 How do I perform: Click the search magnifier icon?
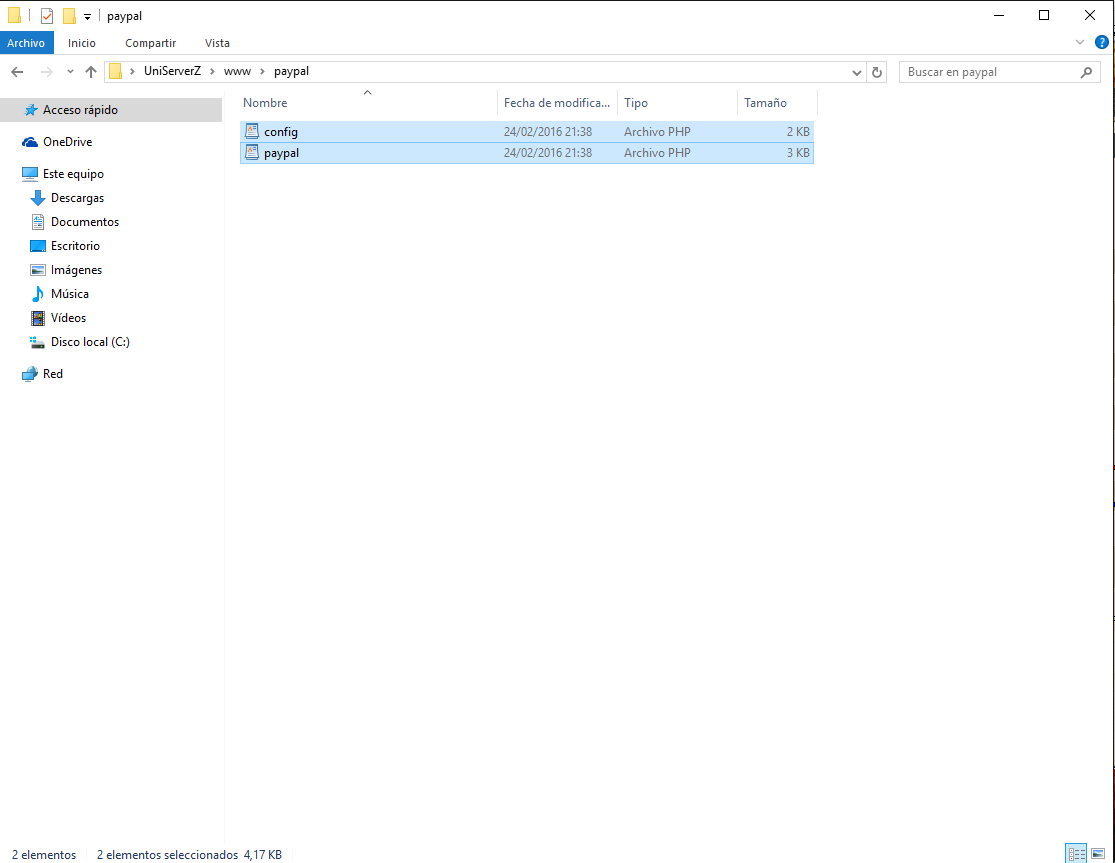pos(1086,72)
